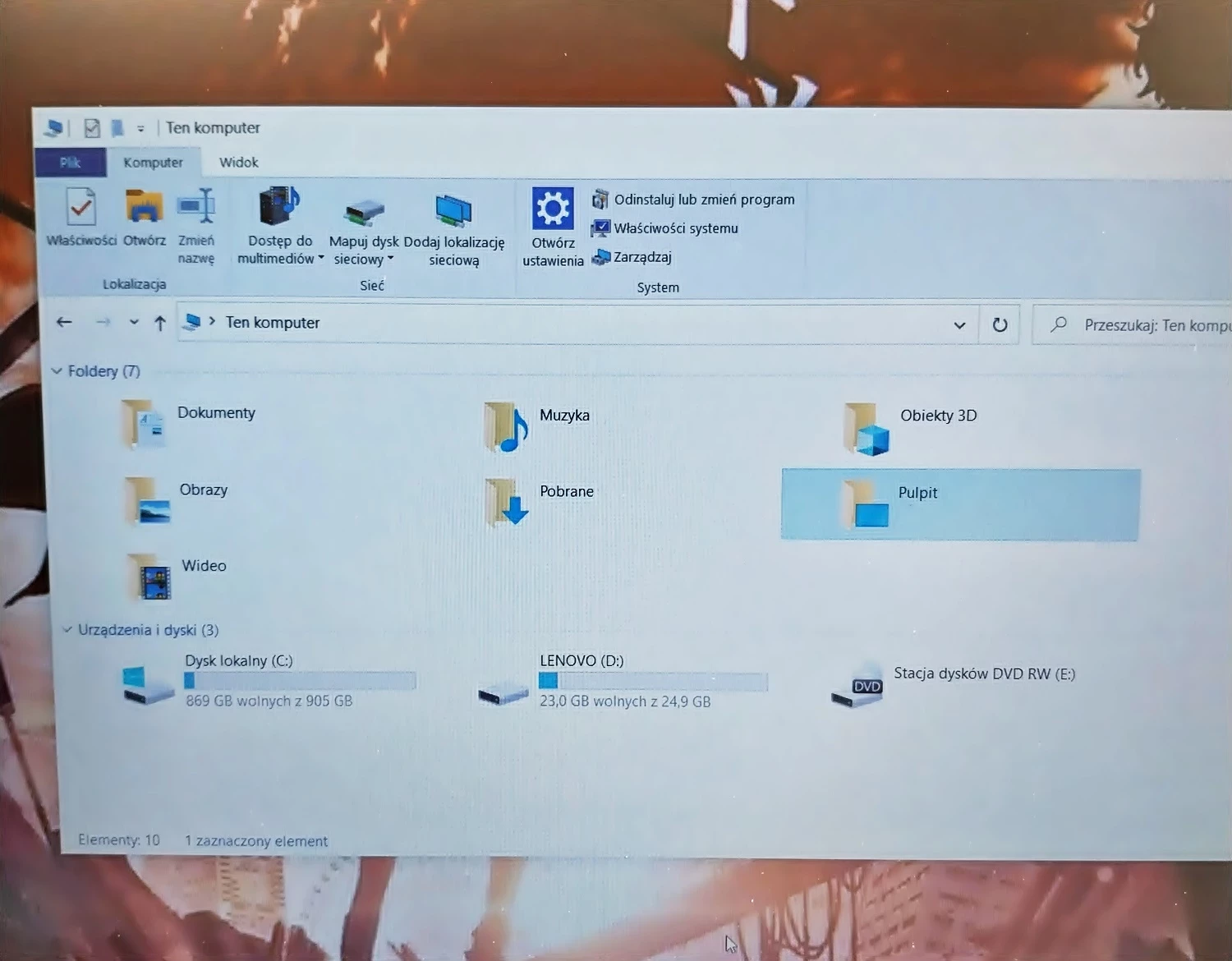Click the LENOVO (D:) drive usage bar
Image resolution: width=1232 pixels, height=961 pixels.
coord(653,681)
